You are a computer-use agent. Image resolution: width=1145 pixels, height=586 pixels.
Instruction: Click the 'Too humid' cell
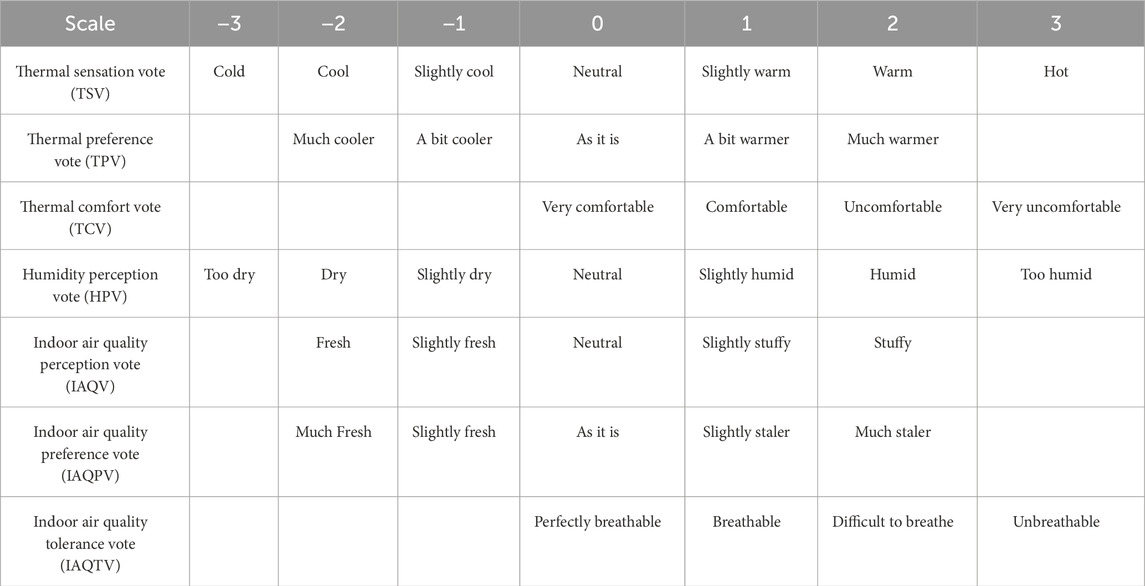point(1056,274)
